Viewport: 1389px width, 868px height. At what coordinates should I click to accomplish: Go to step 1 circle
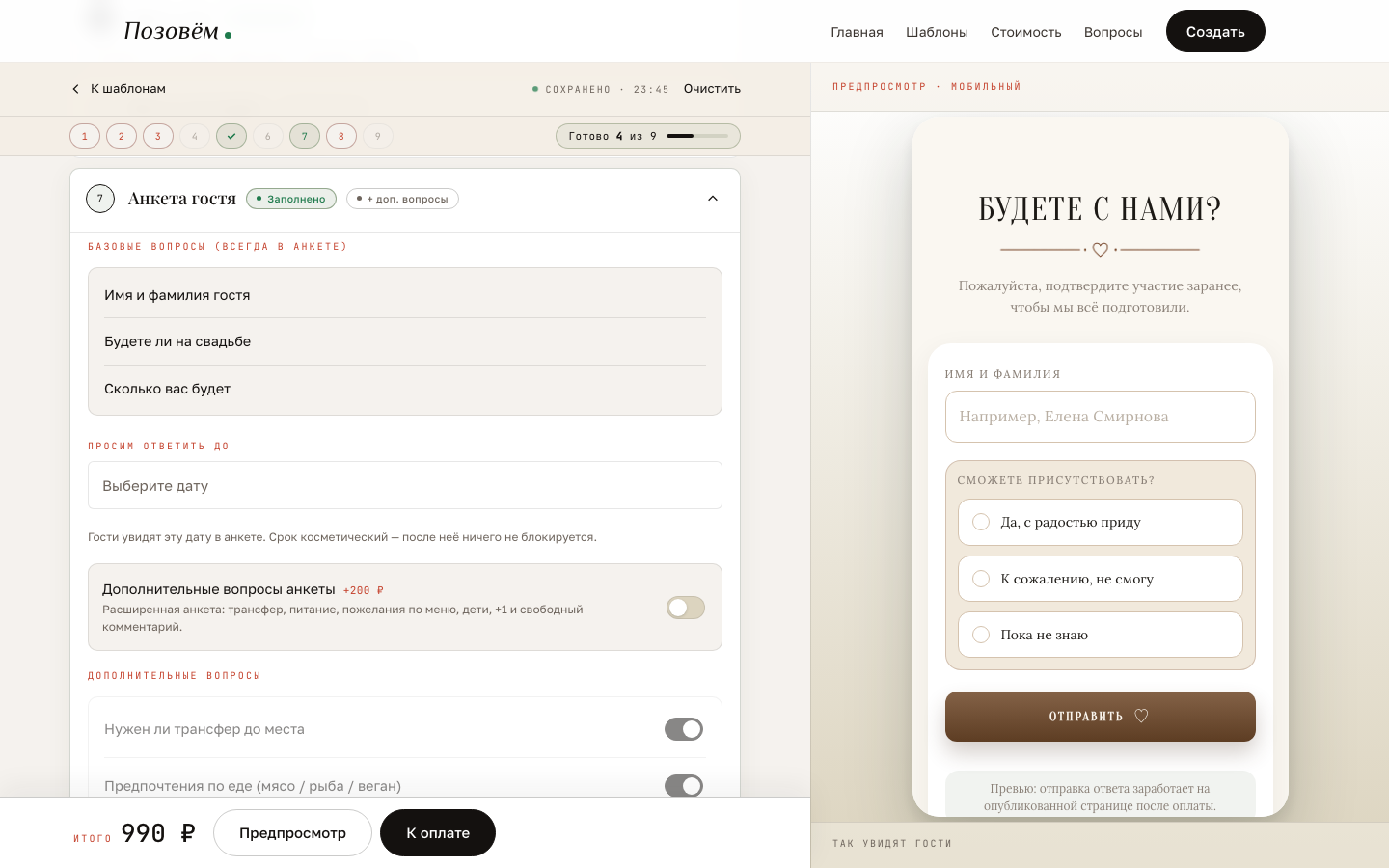[x=85, y=136]
